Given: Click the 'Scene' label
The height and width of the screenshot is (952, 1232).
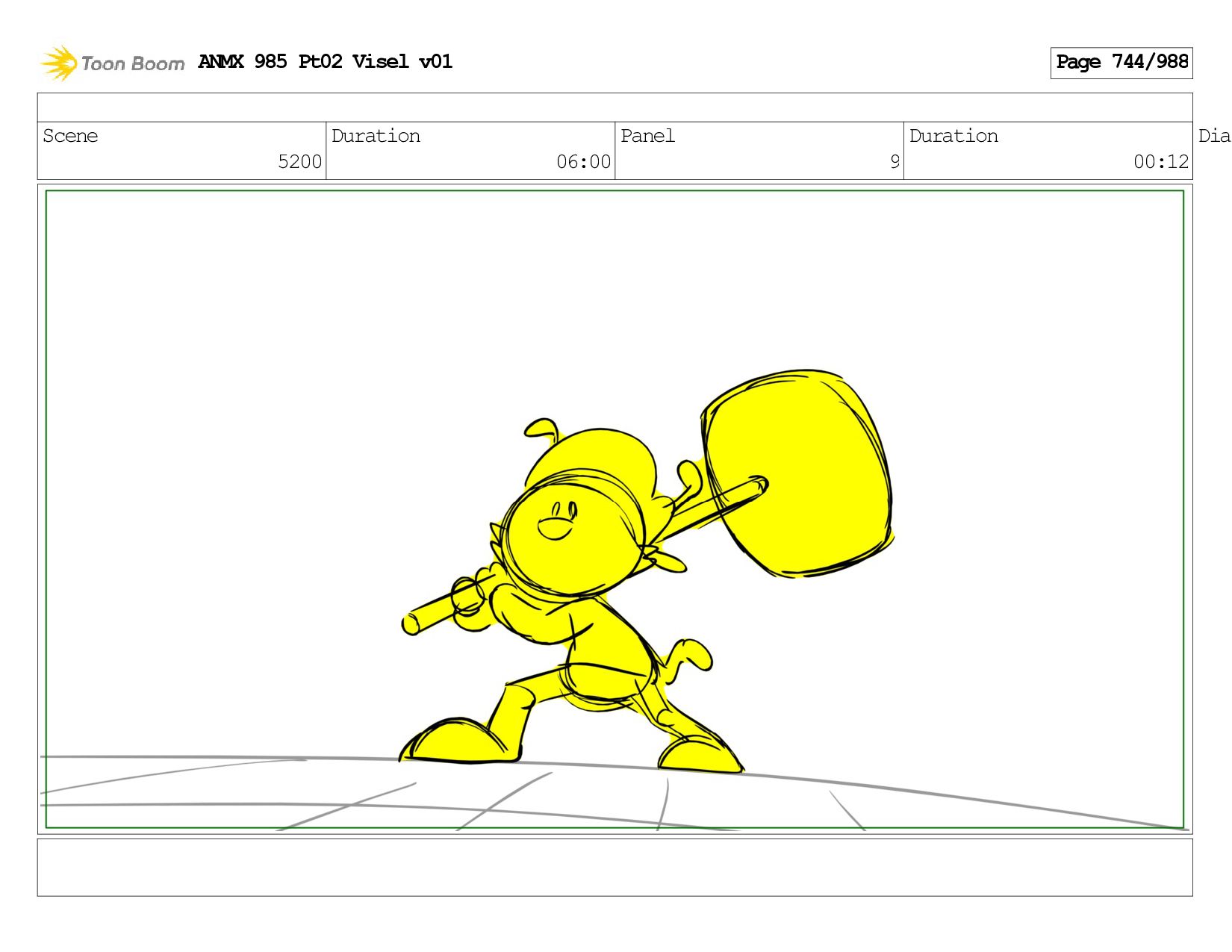Looking at the screenshot, I should [70, 136].
